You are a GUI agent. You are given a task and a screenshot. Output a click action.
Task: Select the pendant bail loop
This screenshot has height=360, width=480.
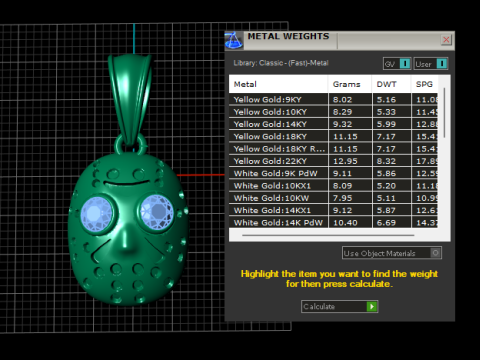130,100
